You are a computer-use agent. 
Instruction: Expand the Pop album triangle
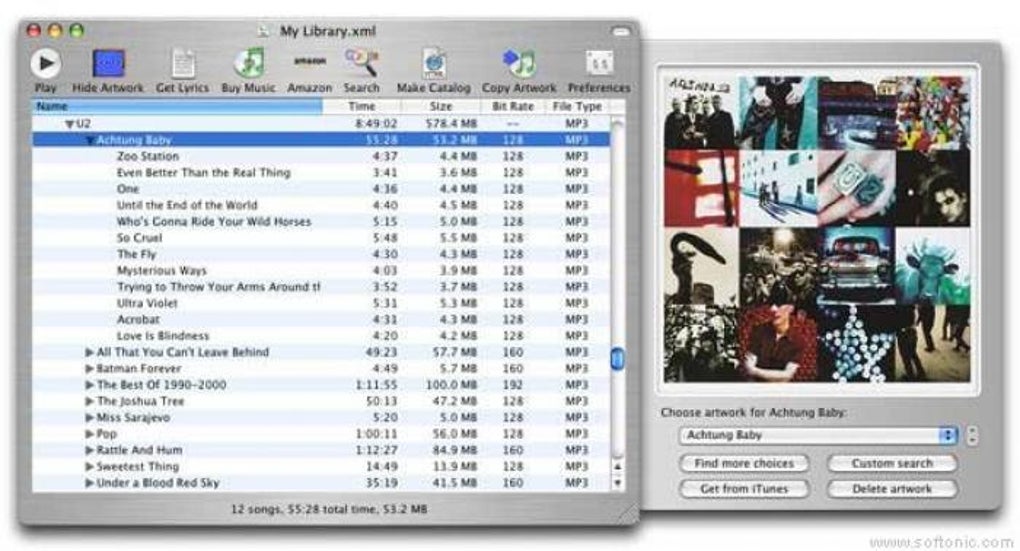tap(90, 434)
